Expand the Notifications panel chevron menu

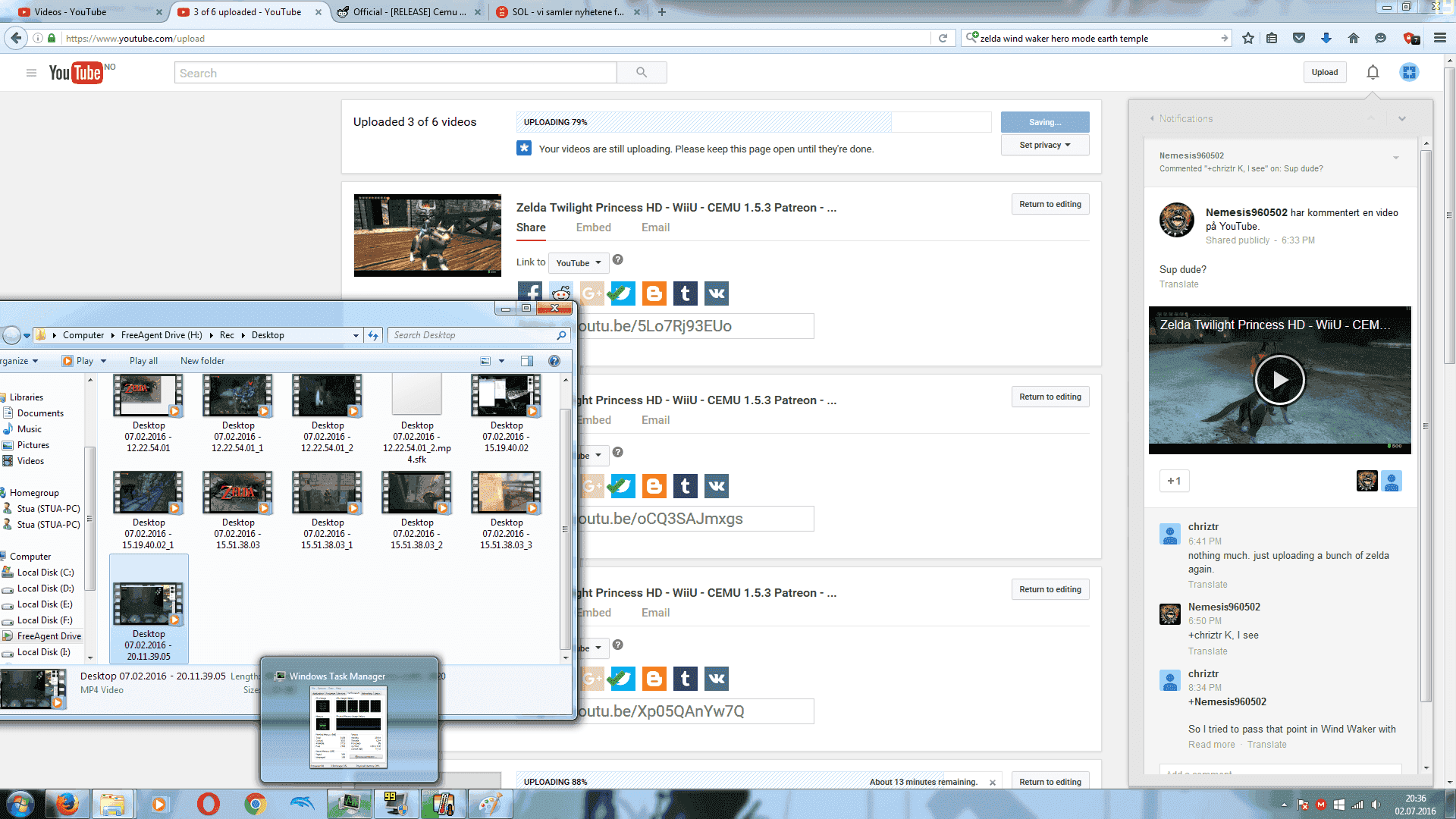point(1402,119)
